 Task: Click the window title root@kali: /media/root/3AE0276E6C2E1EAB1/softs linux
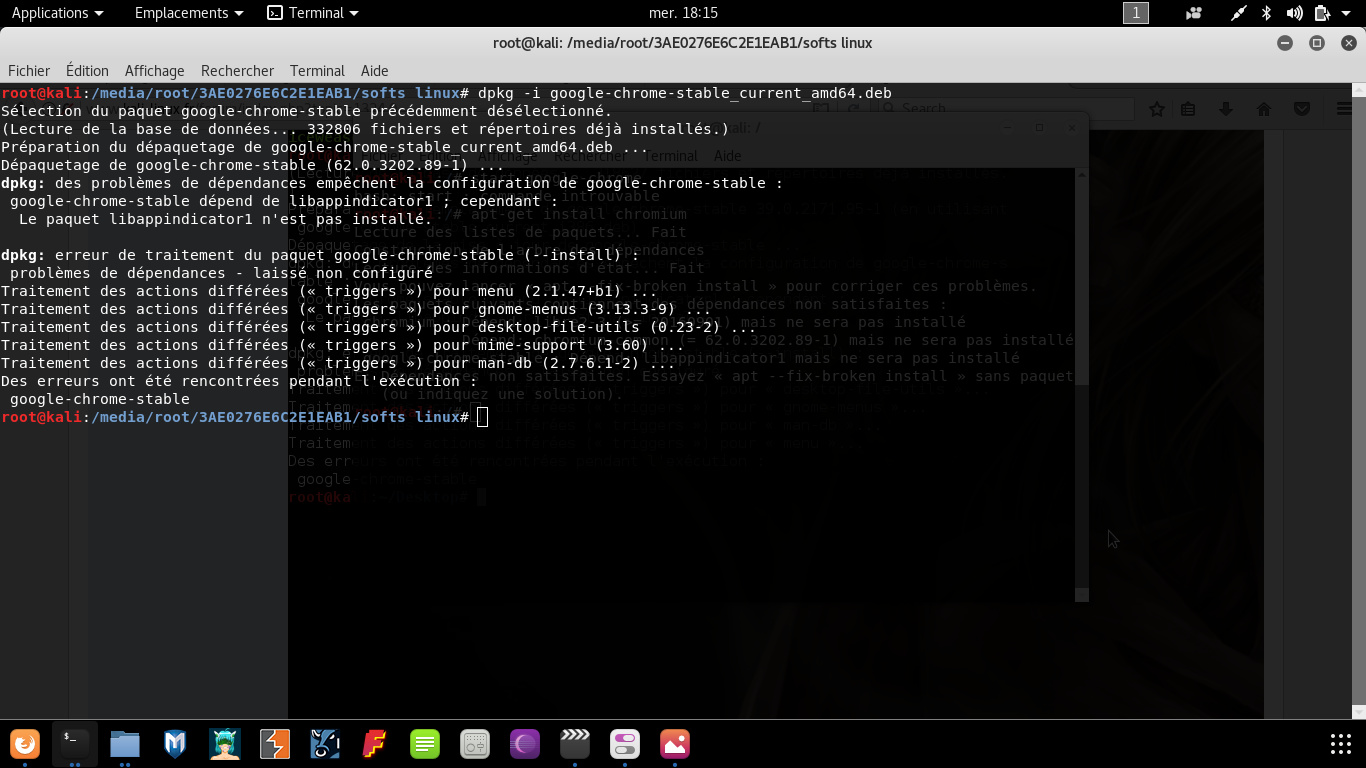click(x=683, y=43)
